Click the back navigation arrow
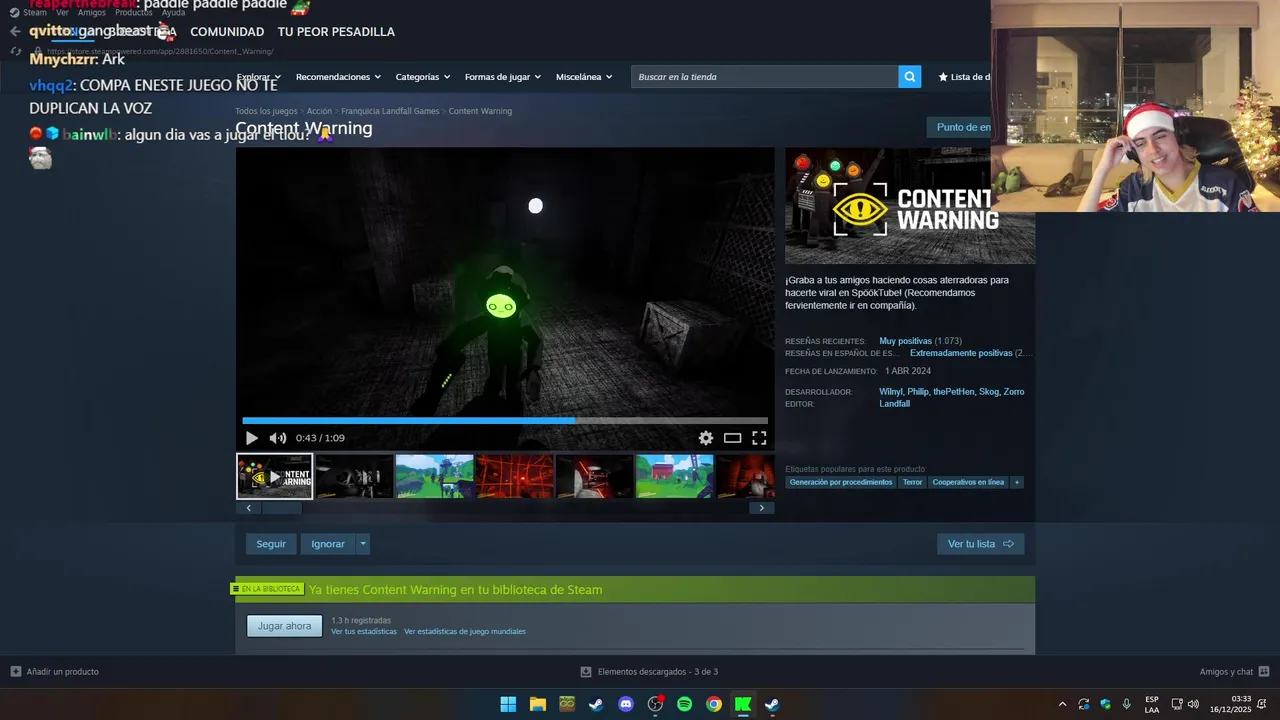 pos(15,31)
